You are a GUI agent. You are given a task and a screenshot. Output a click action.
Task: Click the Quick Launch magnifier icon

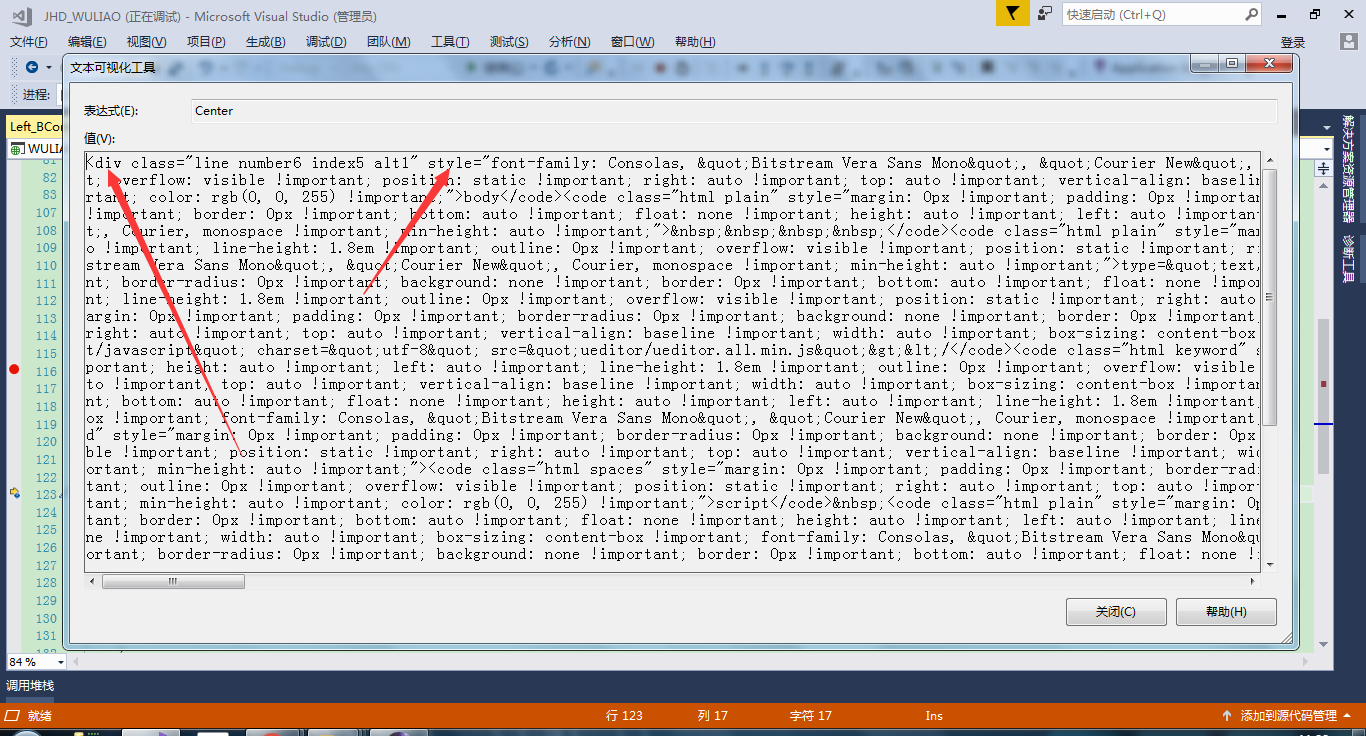coord(1252,14)
